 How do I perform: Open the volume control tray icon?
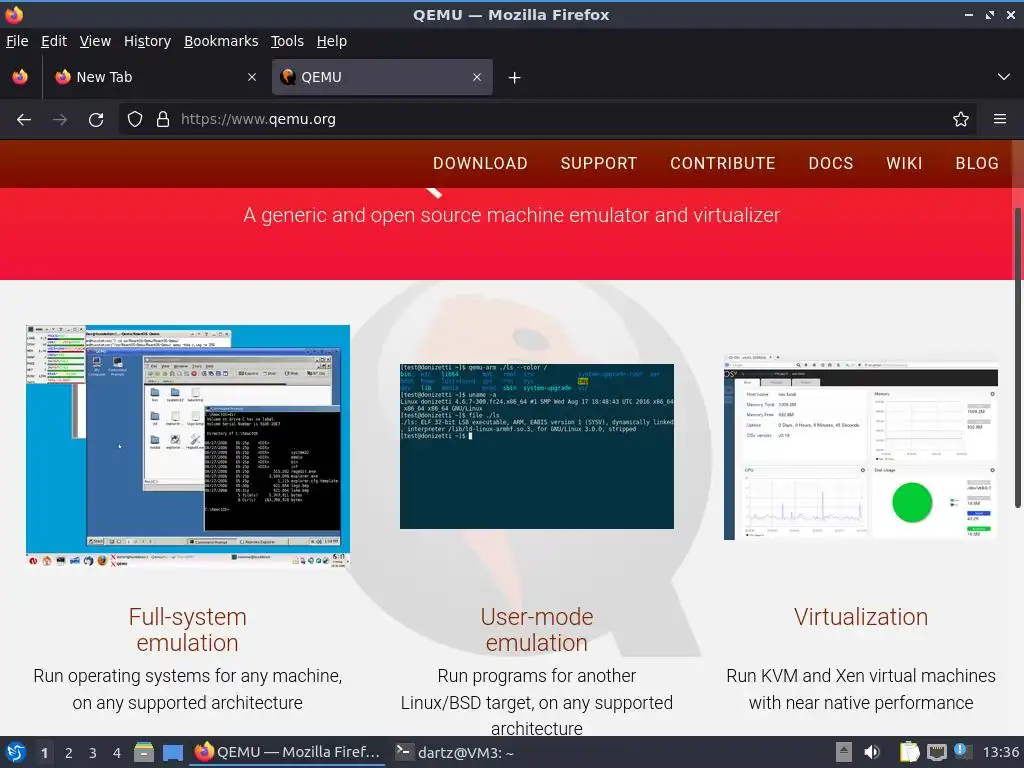(872, 752)
